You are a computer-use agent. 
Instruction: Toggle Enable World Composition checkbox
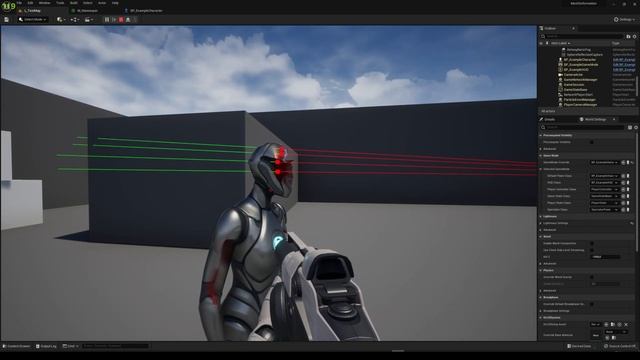592,243
